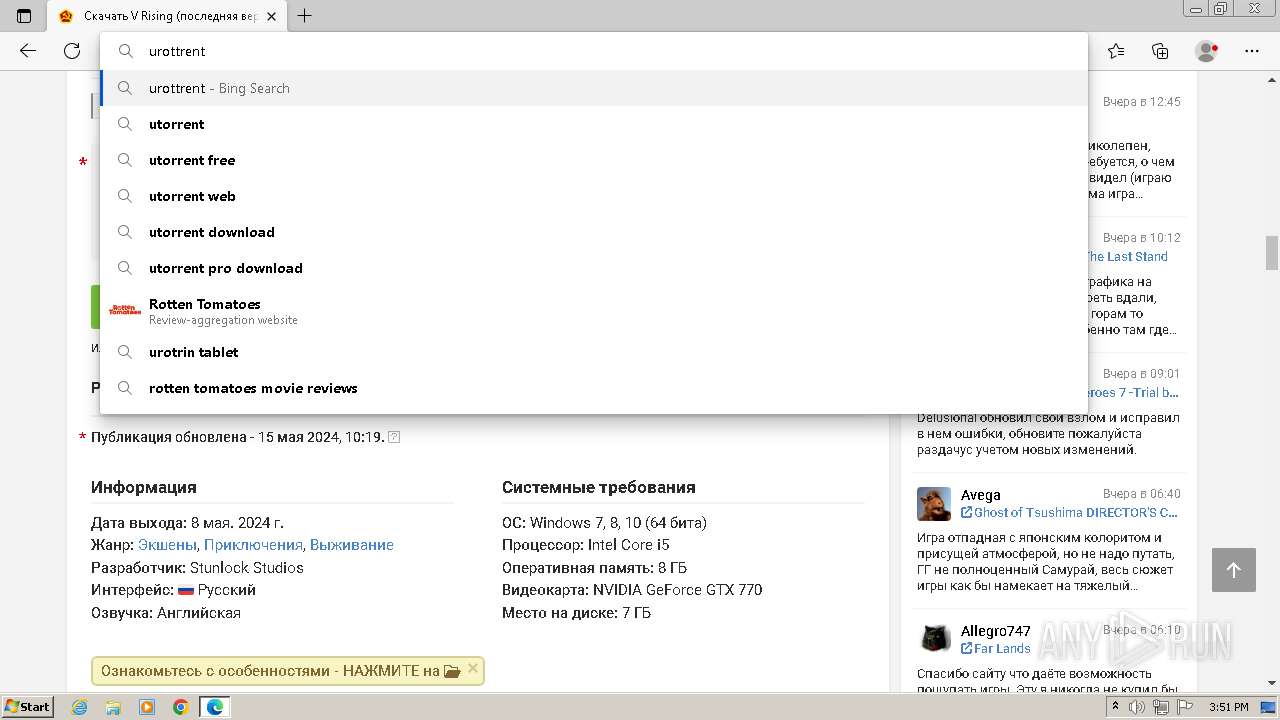Open the Favorites star icon
This screenshot has height=720, width=1280.
click(1116, 51)
